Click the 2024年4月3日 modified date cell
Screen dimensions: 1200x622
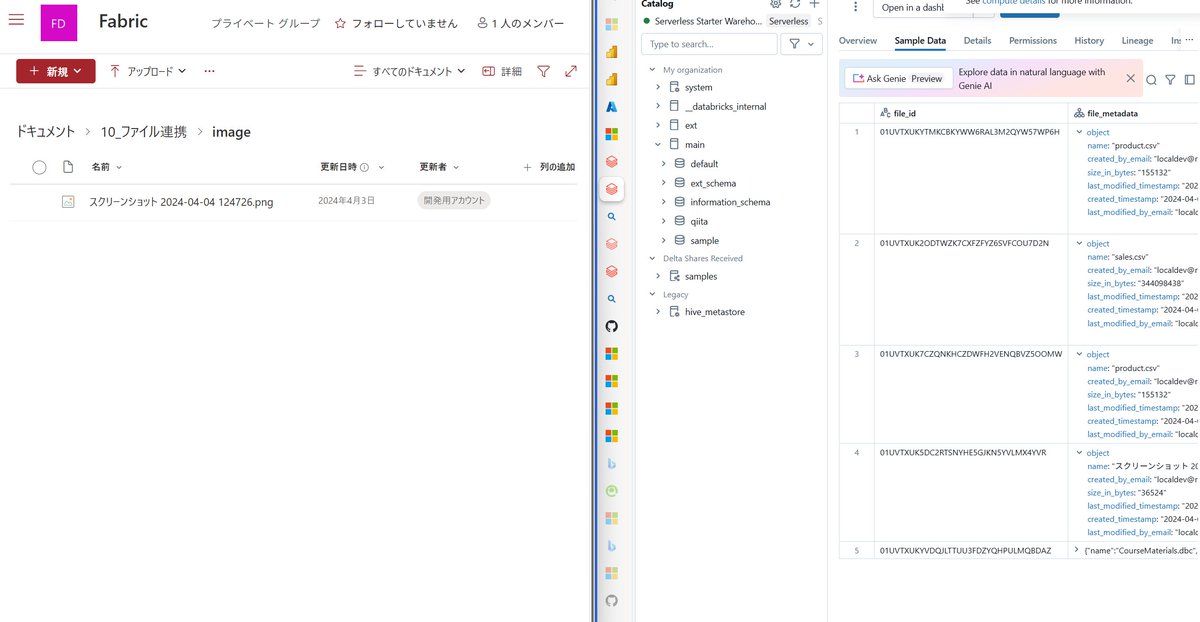point(347,201)
